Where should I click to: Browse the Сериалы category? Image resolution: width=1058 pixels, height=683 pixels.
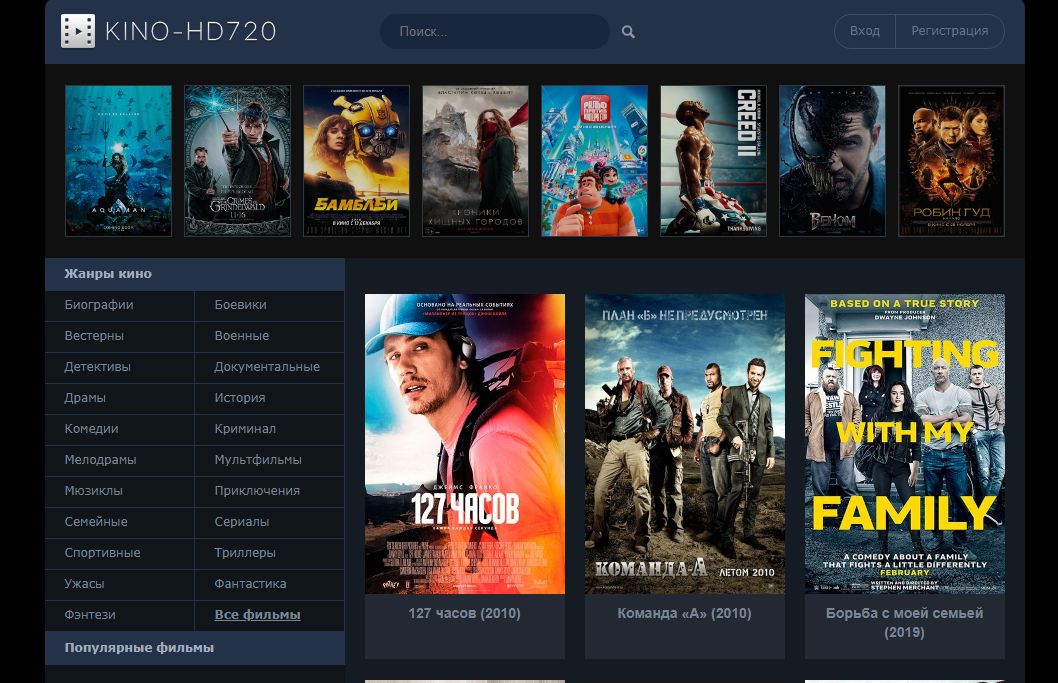[242, 522]
